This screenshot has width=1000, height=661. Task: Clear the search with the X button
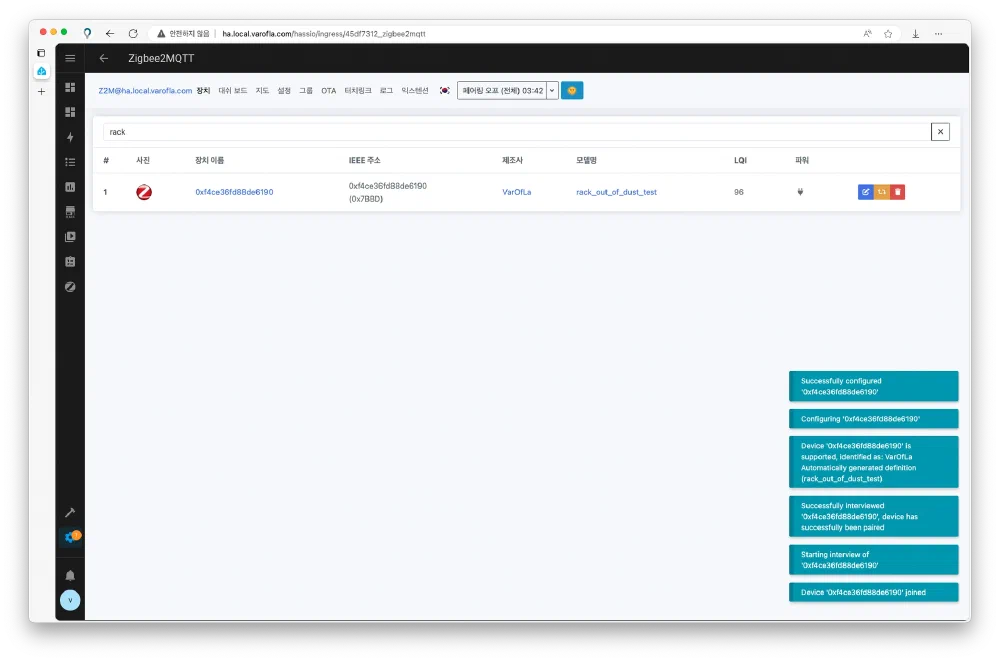point(940,131)
